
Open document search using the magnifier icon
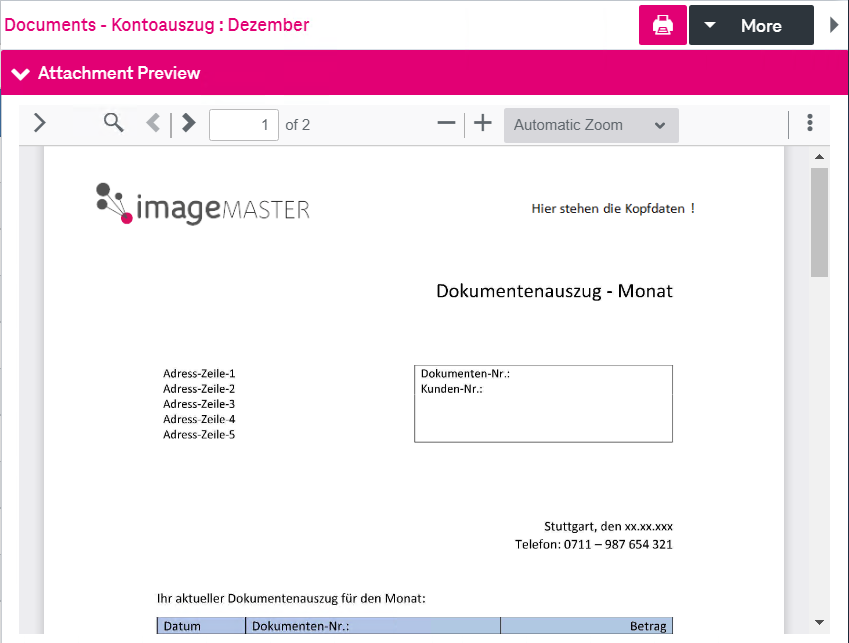pos(112,123)
